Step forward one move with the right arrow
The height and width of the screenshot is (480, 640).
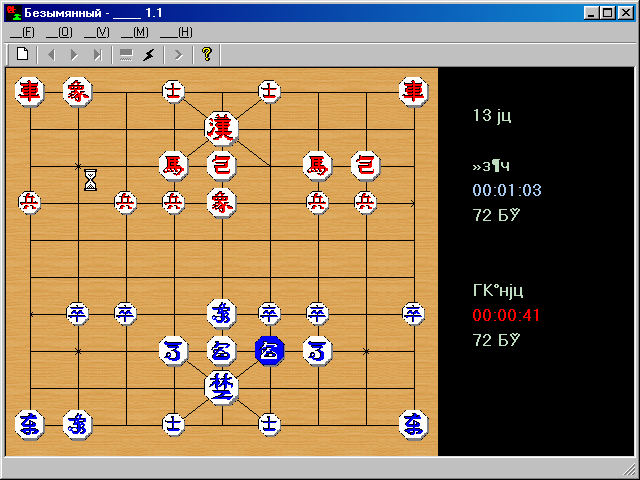74,54
